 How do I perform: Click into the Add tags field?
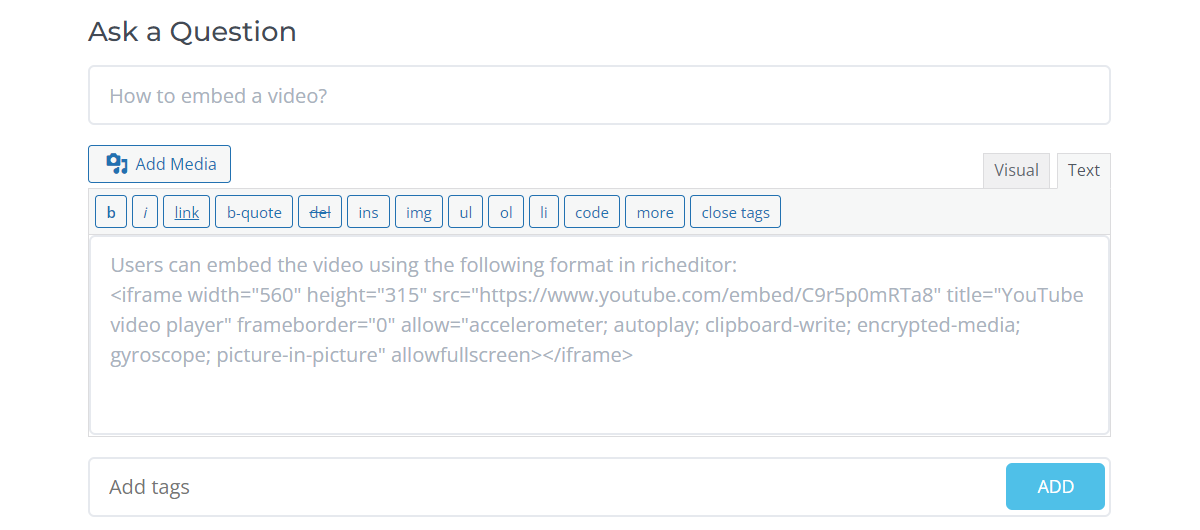545,487
